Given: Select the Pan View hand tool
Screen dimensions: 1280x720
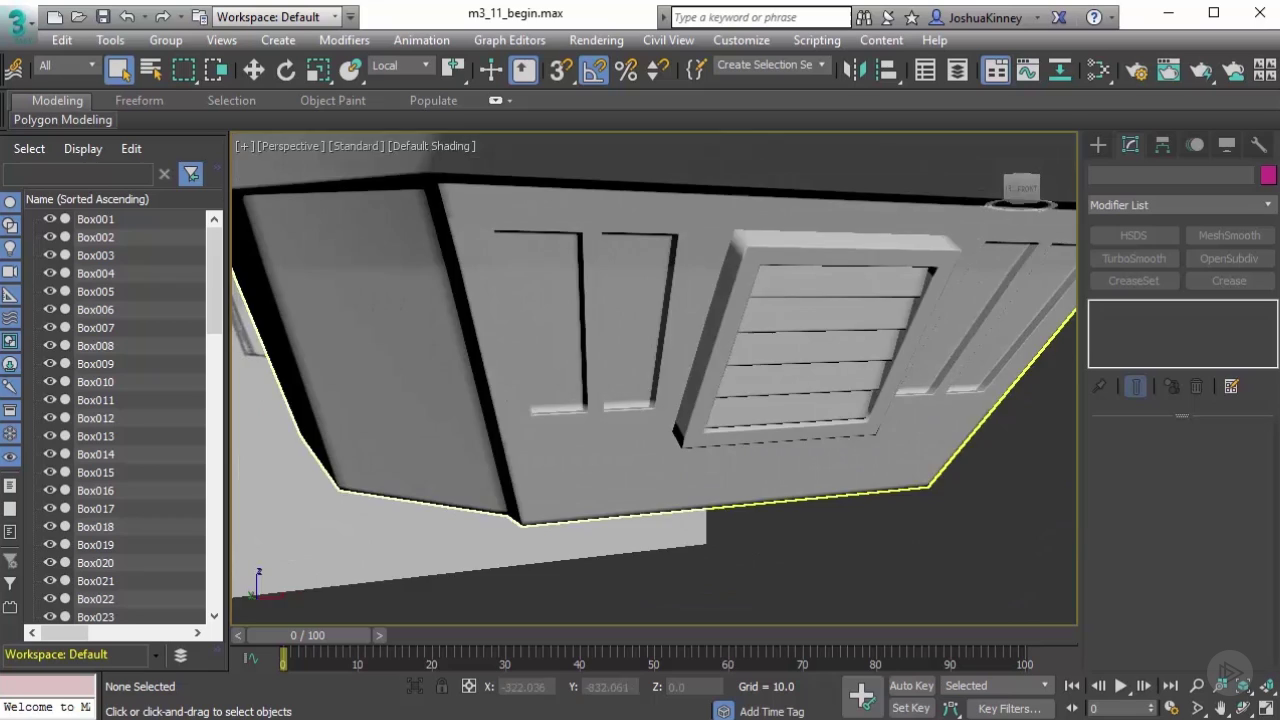Looking at the screenshot, I should pyautogui.click(x=1220, y=708).
